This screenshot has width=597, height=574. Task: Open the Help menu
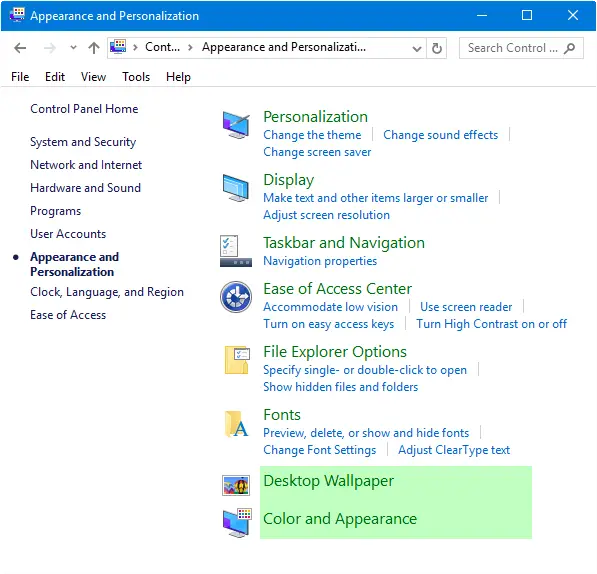[x=178, y=77]
